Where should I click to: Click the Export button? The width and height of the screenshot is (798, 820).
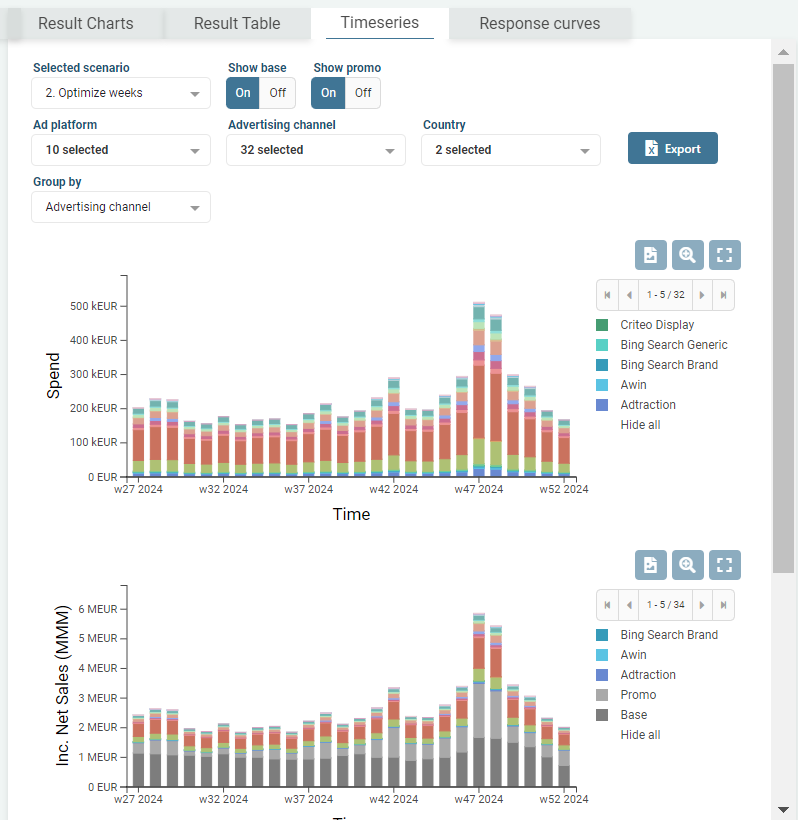[x=672, y=148]
